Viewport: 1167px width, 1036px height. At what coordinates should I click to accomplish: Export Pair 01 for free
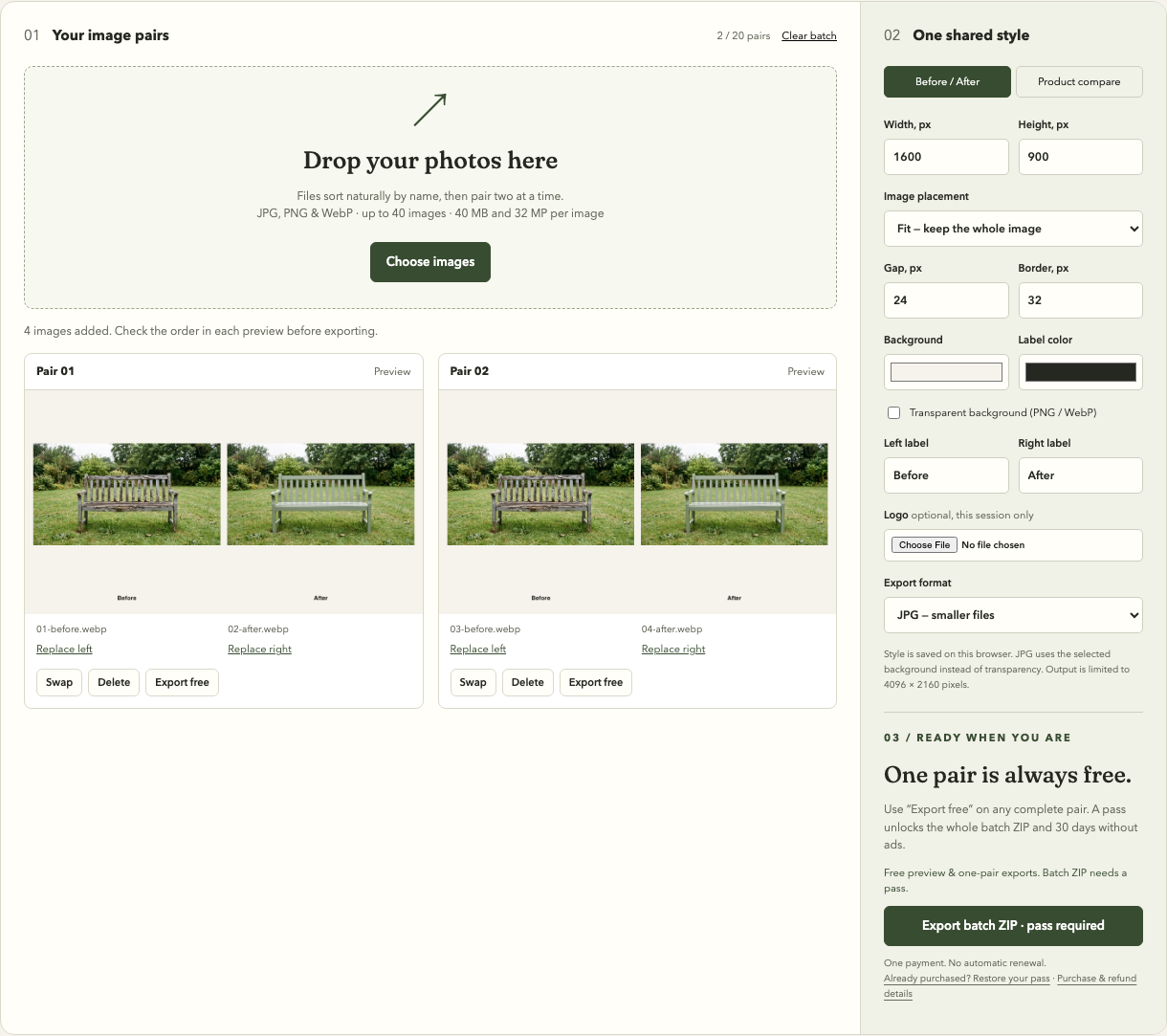click(x=182, y=682)
